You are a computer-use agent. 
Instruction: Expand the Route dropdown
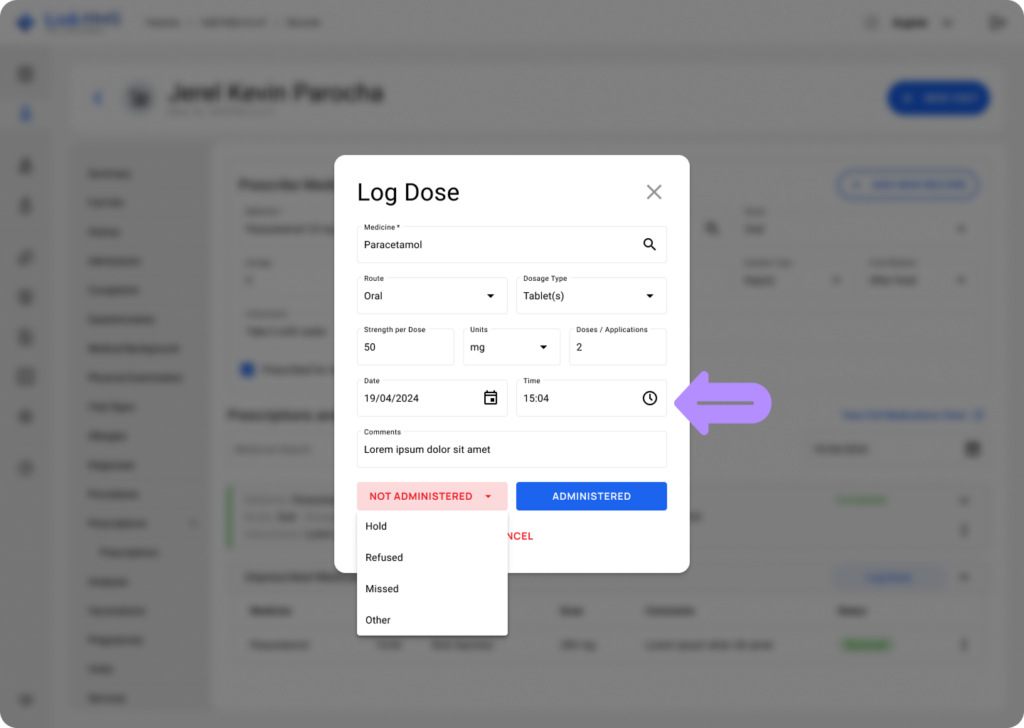pos(490,296)
